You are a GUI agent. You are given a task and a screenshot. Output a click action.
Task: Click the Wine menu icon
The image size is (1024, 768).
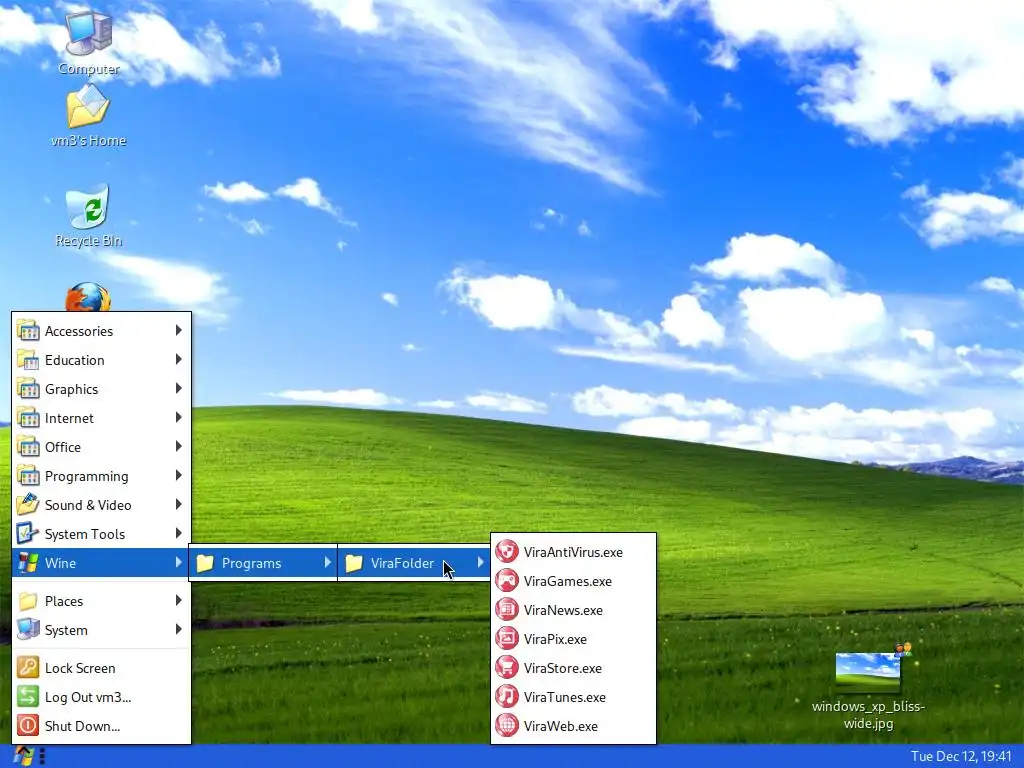pos(28,563)
